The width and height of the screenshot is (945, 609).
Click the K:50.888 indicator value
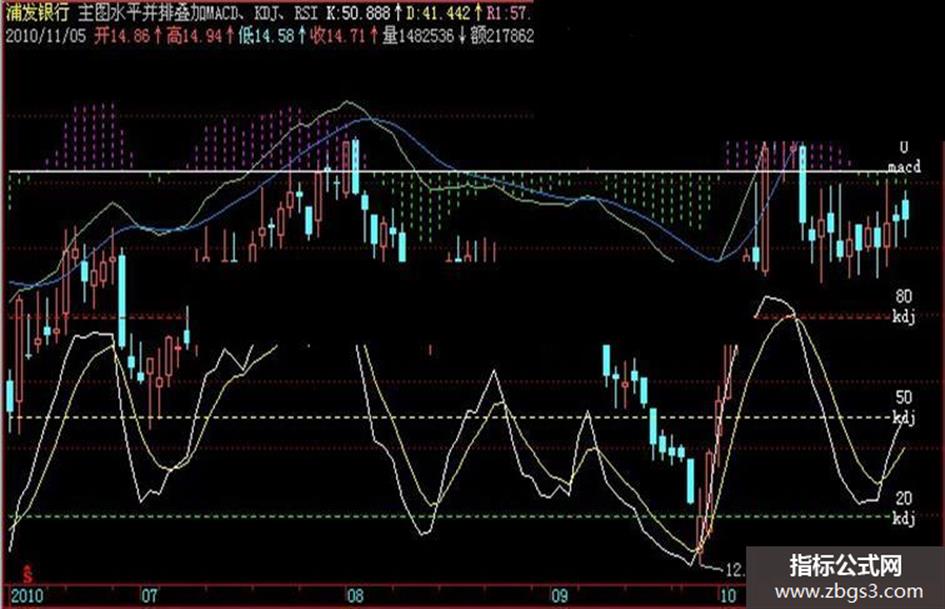pyautogui.click(x=357, y=12)
